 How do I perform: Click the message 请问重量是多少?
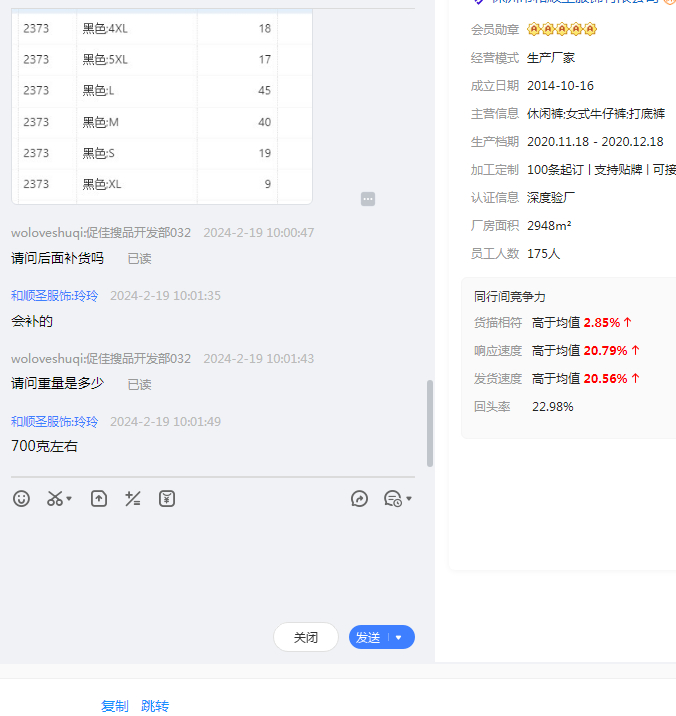tap(58, 383)
